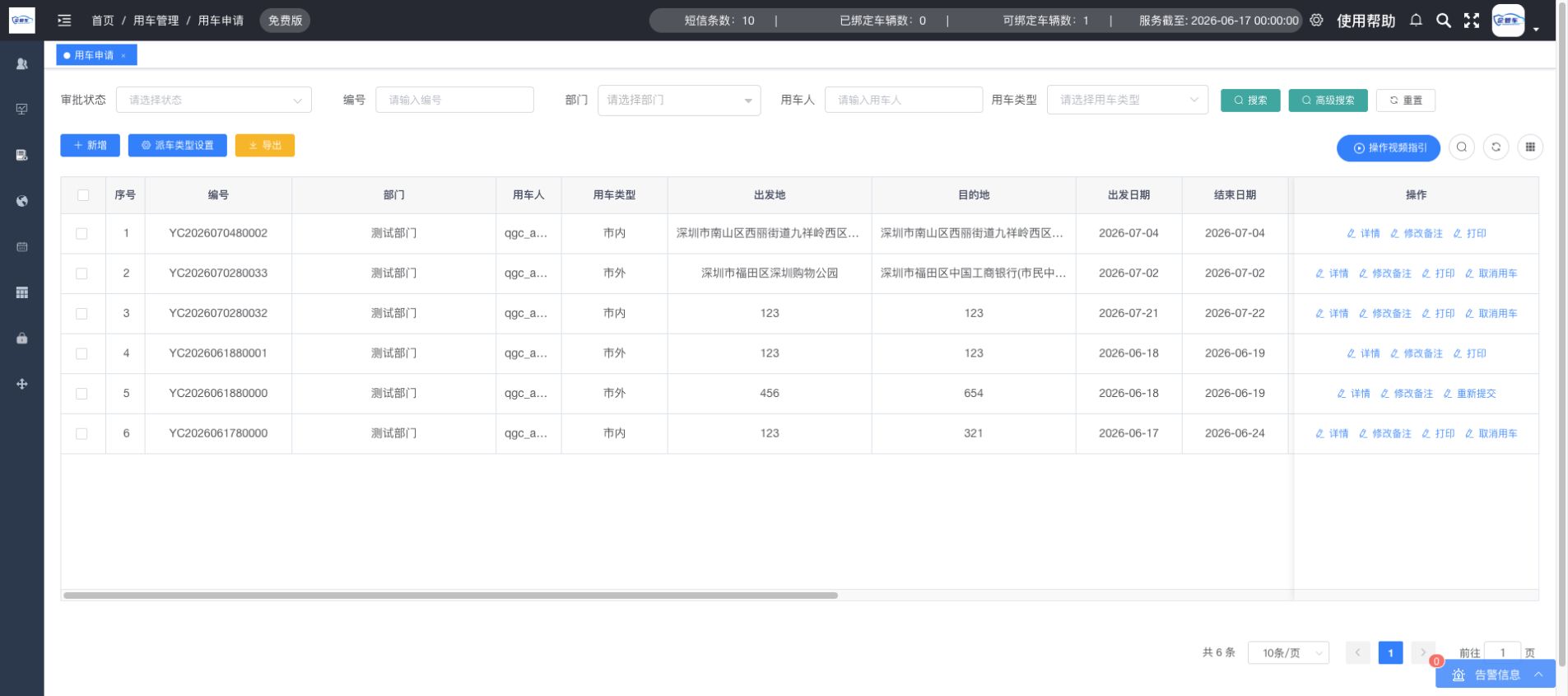Open the notifications bell
This screenshot has width=1568, height=696.
[1416, 21]
